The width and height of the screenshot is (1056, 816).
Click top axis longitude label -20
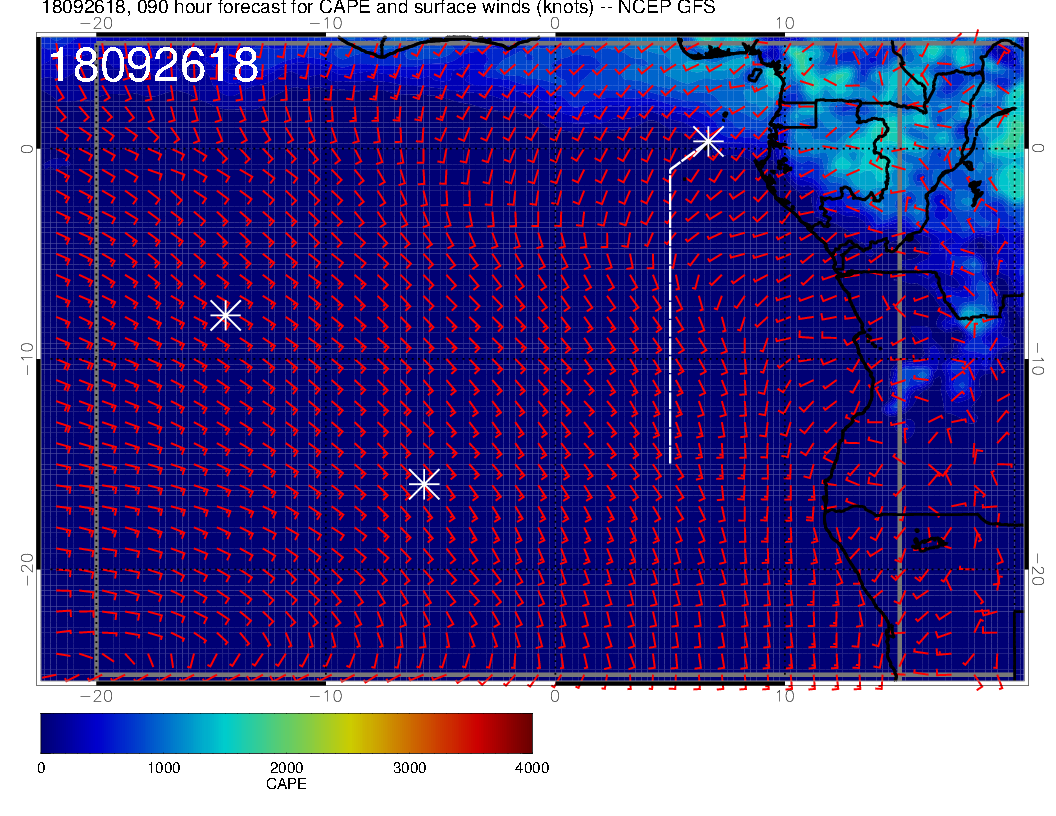coord(96,23)
